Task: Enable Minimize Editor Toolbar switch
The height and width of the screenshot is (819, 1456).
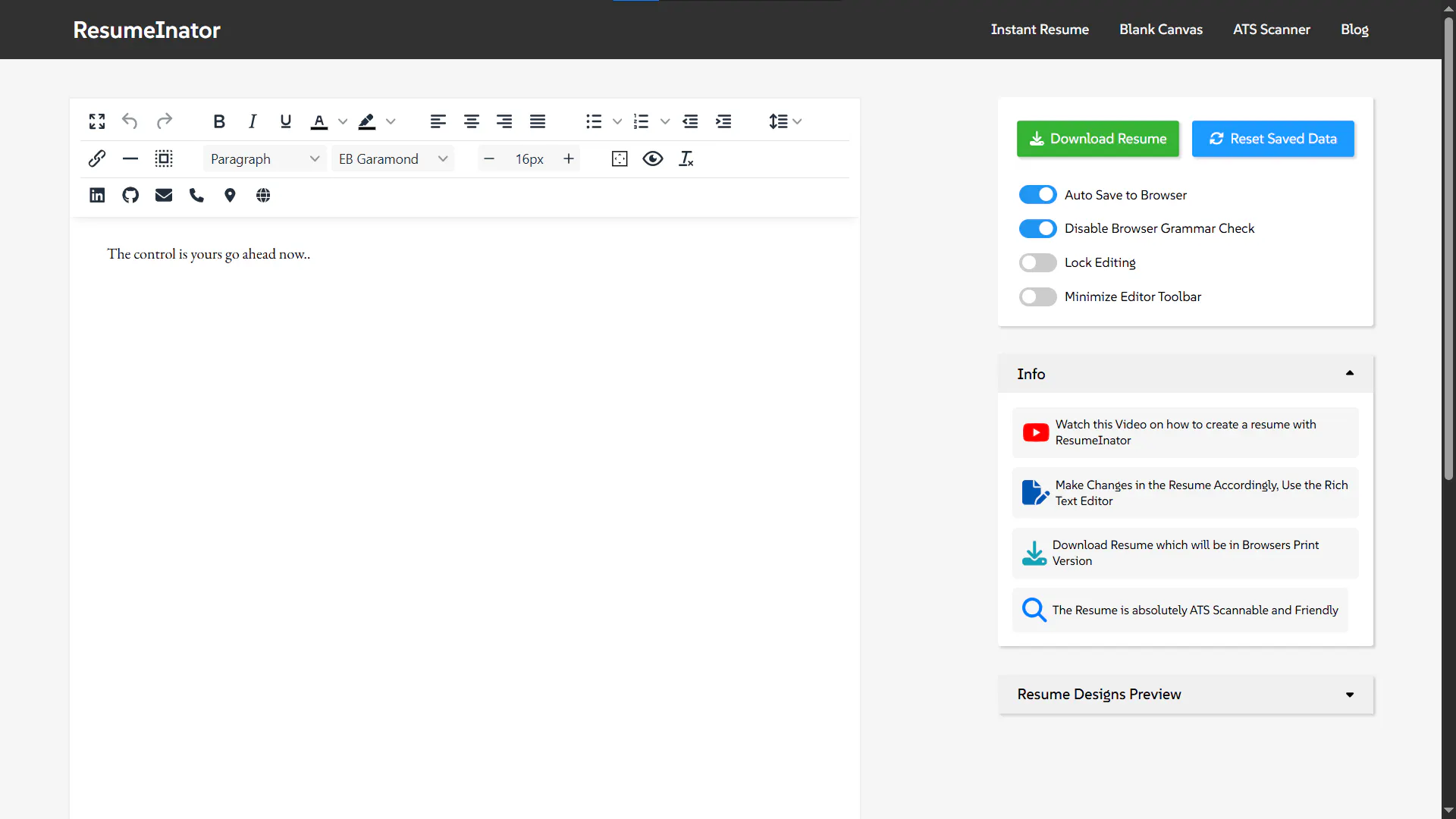Action: (x=1037, y=297)
